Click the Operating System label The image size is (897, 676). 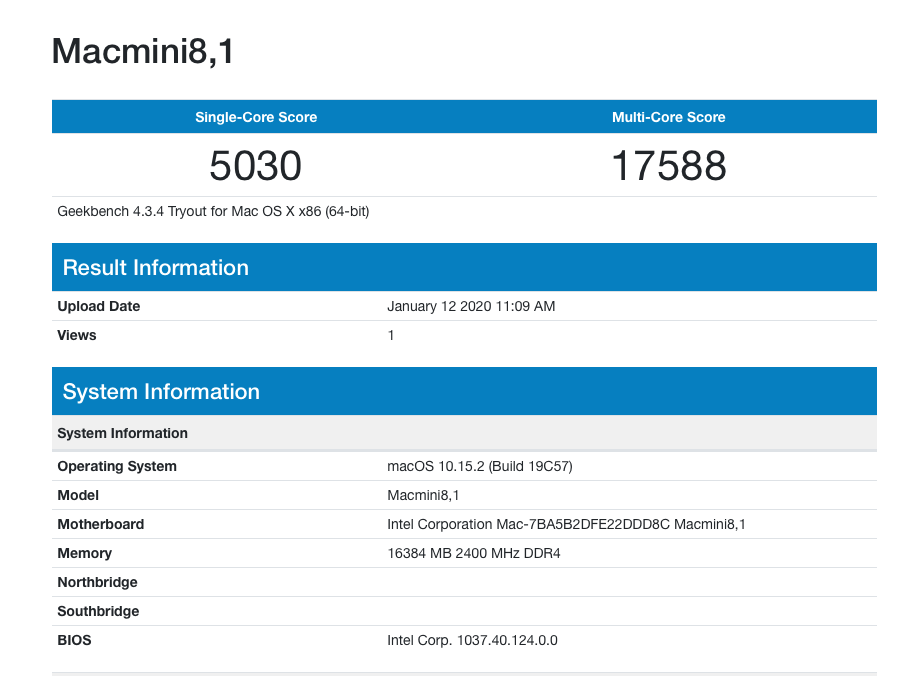(117, 467)
